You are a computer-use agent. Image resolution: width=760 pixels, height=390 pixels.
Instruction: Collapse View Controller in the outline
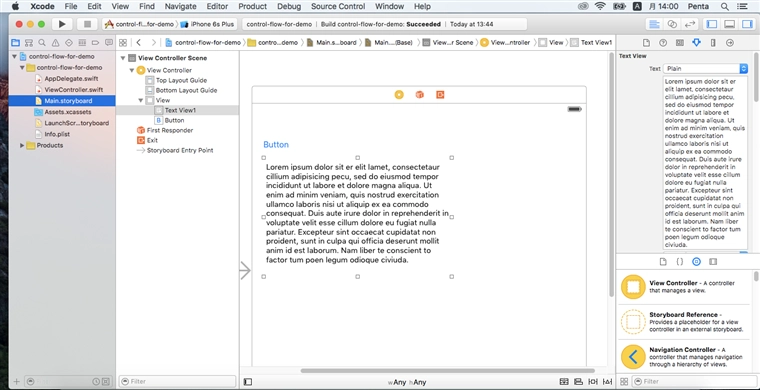coord(131,70)
